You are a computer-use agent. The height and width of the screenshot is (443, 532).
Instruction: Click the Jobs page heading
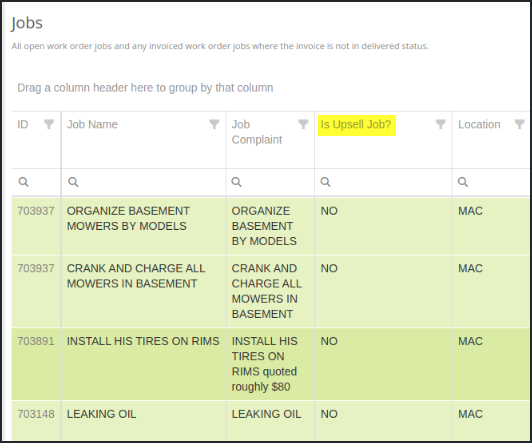(x=27, y=23)
